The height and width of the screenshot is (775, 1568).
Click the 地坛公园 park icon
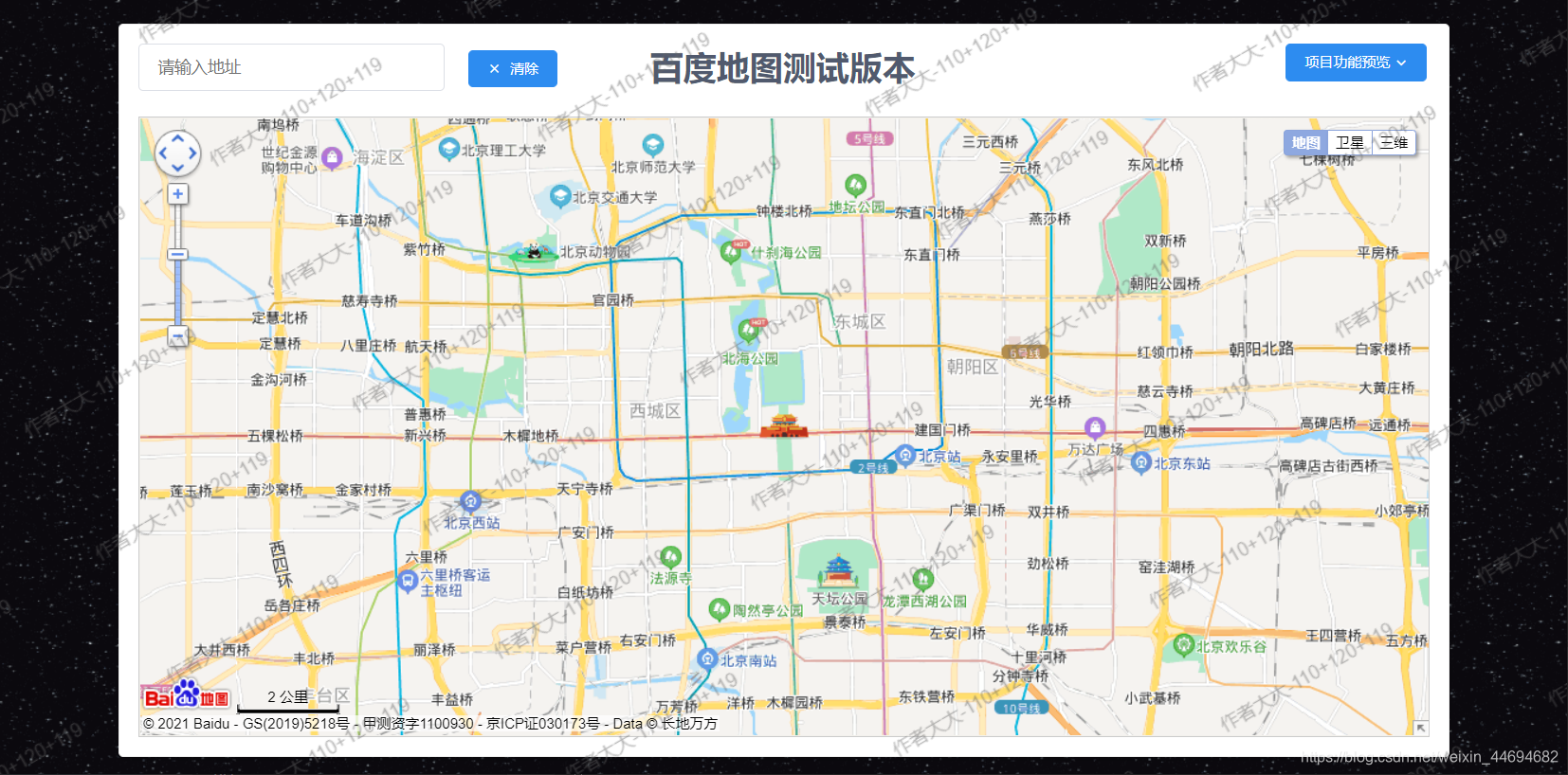click(x=855, y=184)
